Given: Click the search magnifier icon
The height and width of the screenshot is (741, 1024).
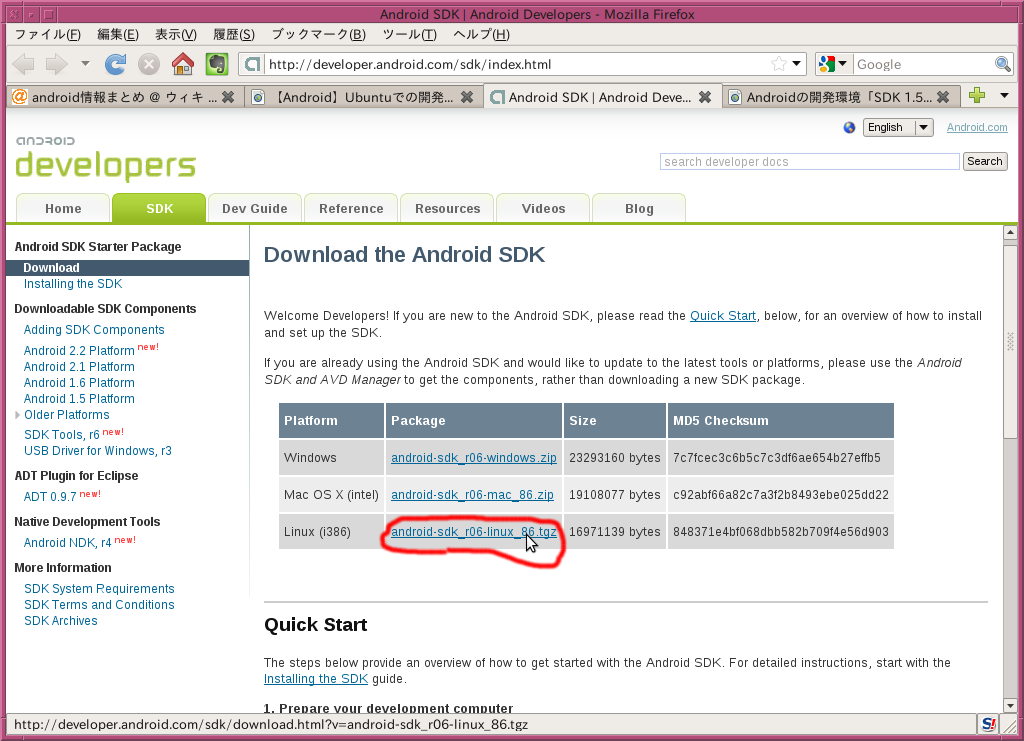Looking at the screenshot, I should pyautogui.click(x=1002, y=64).
